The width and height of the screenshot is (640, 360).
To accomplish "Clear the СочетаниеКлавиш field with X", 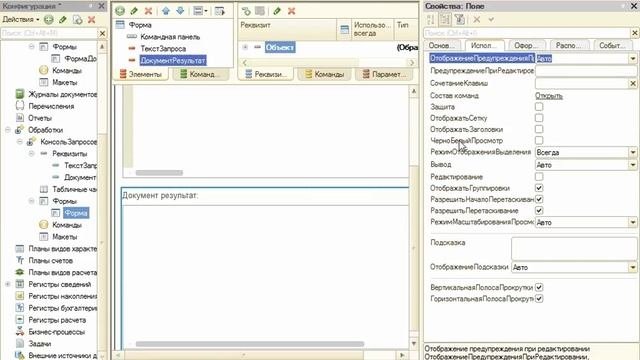I will (633, 83).
